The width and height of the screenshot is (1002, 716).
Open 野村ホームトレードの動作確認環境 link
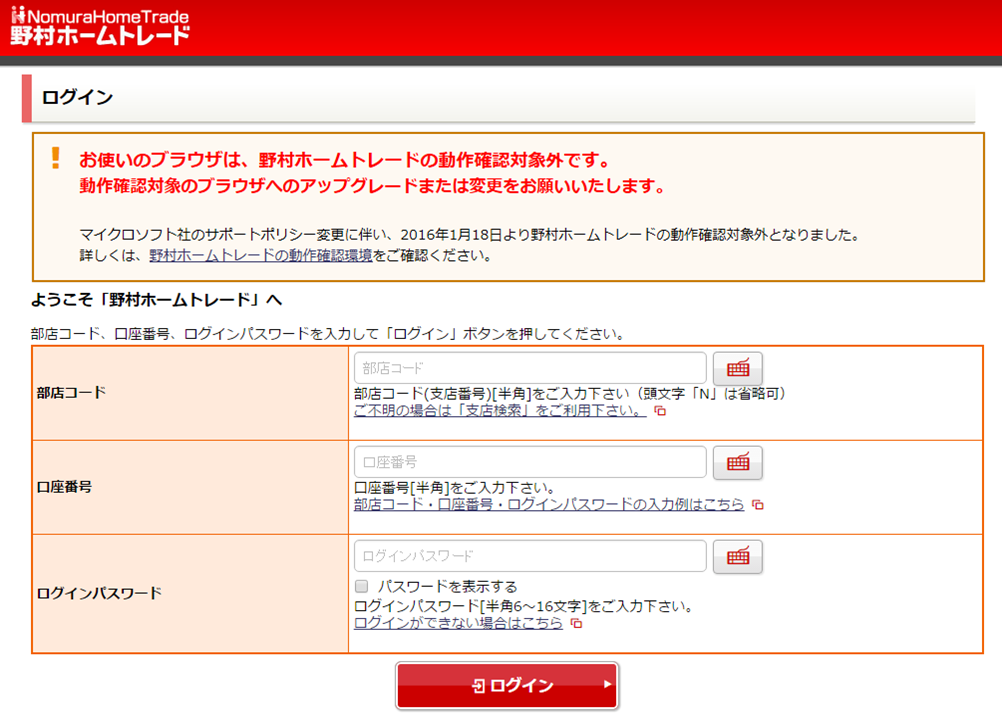click(261, 256)
